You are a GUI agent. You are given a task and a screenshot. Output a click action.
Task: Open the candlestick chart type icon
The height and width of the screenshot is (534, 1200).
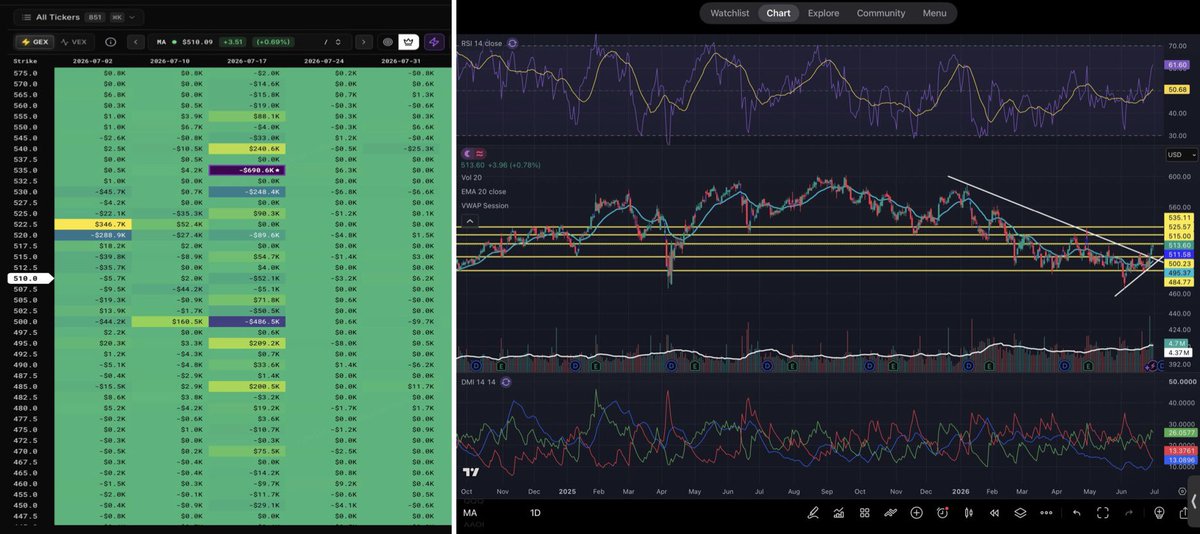coord(967,513)
